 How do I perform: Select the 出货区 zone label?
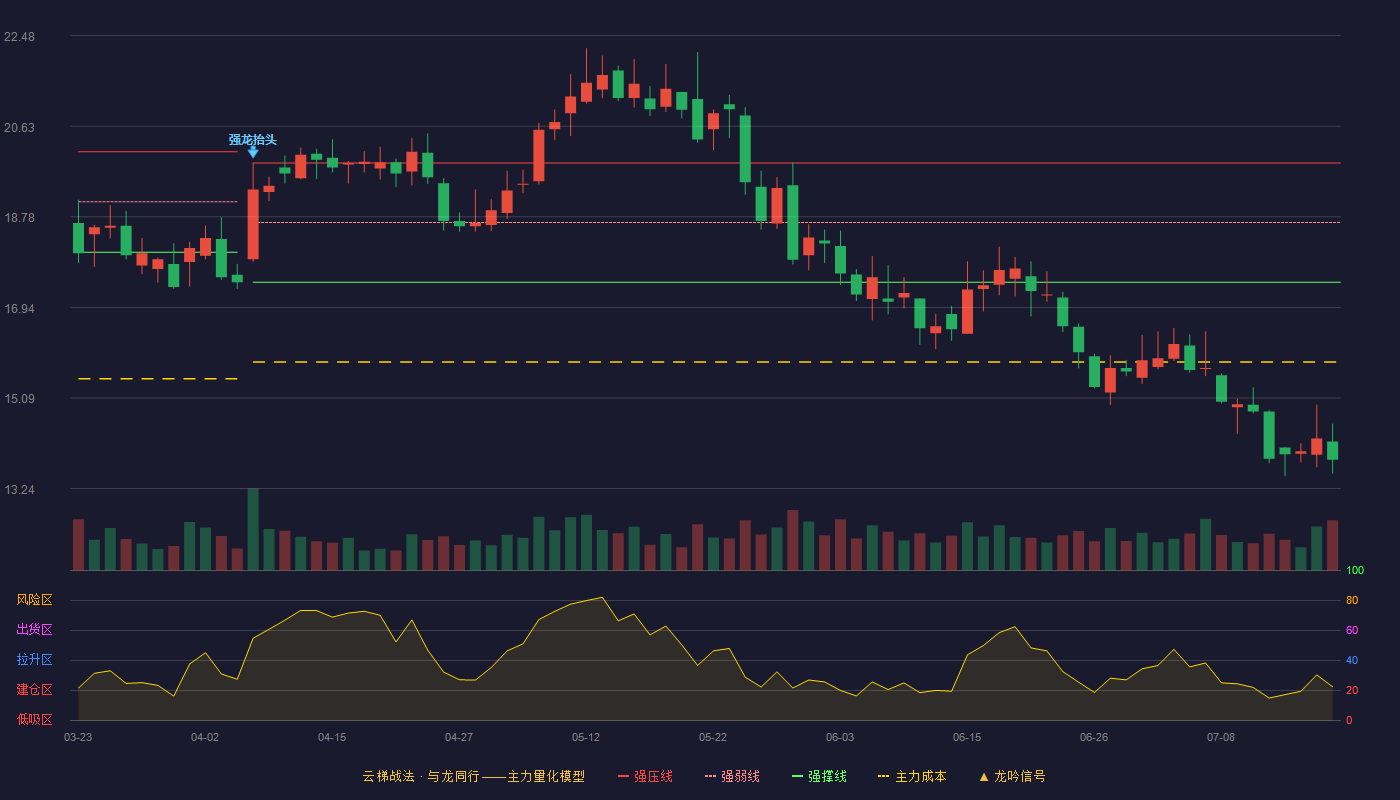pyautogui.click(x=34, y=630)
